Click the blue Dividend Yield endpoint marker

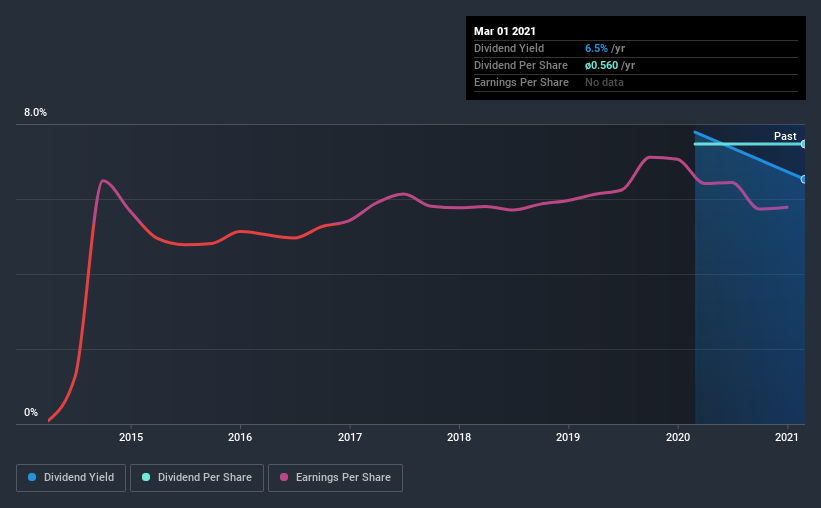[804, 179]
